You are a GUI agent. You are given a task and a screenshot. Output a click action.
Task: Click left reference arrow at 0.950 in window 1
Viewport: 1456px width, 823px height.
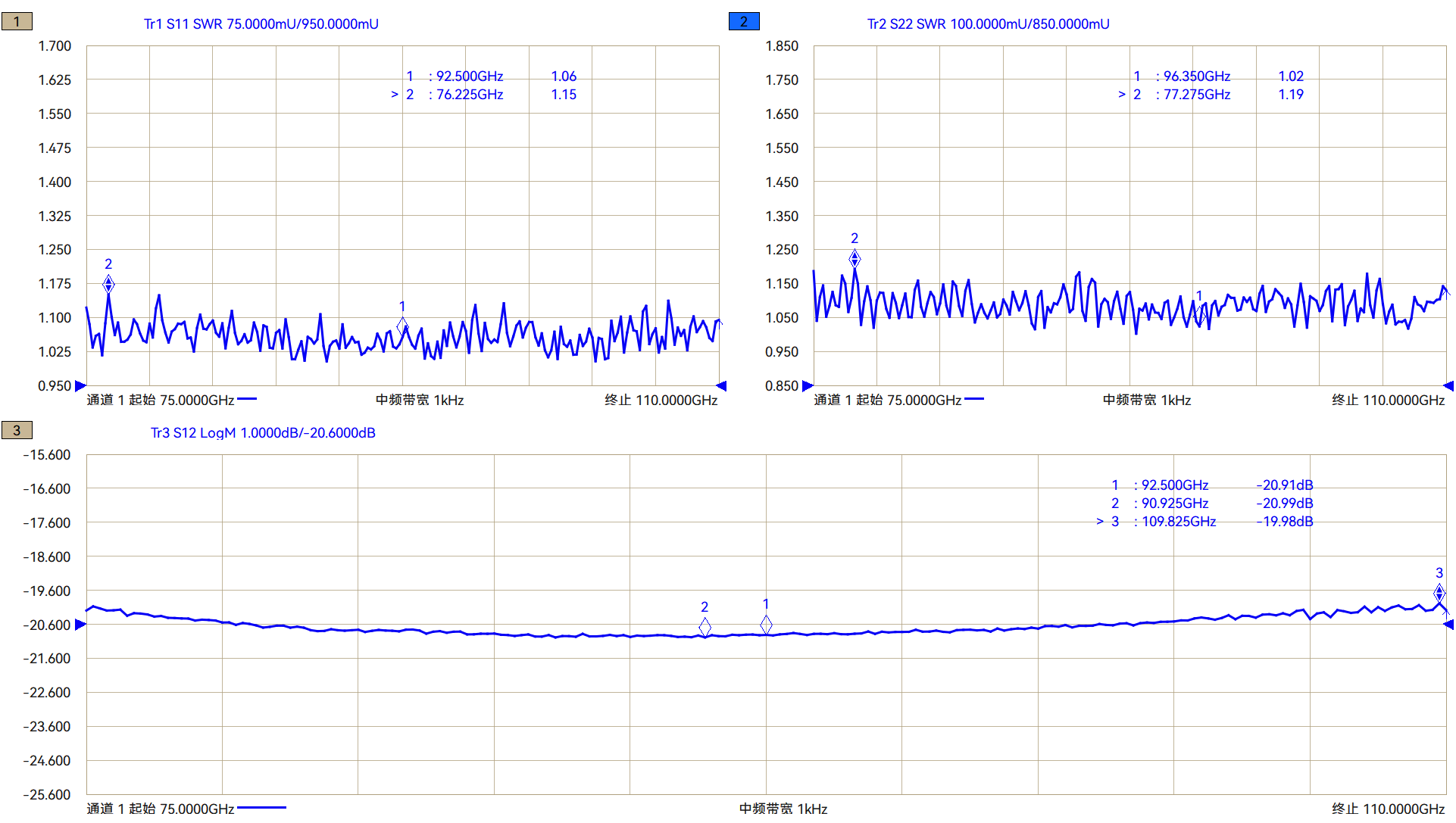pyautogui.click(x=80, y=386)
